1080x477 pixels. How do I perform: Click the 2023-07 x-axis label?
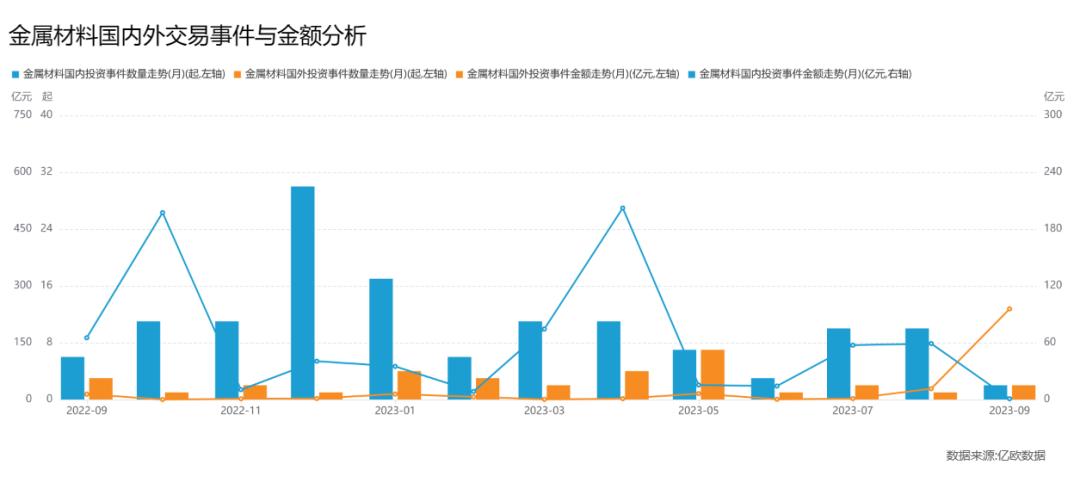coord(852,410)
